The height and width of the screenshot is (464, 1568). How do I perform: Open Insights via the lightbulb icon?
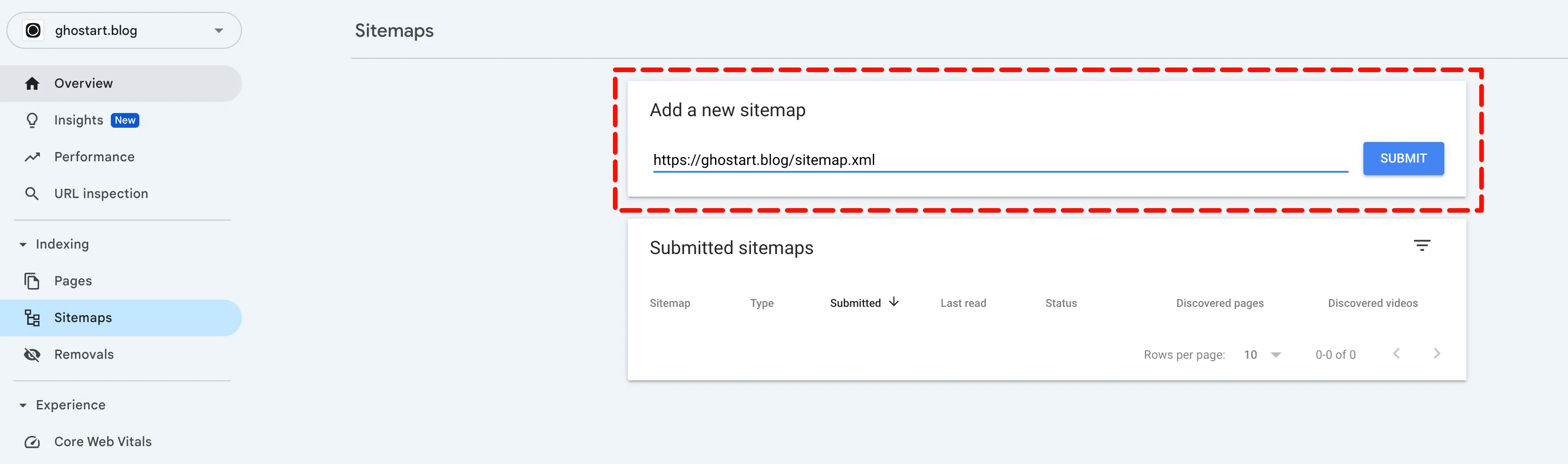32,120
